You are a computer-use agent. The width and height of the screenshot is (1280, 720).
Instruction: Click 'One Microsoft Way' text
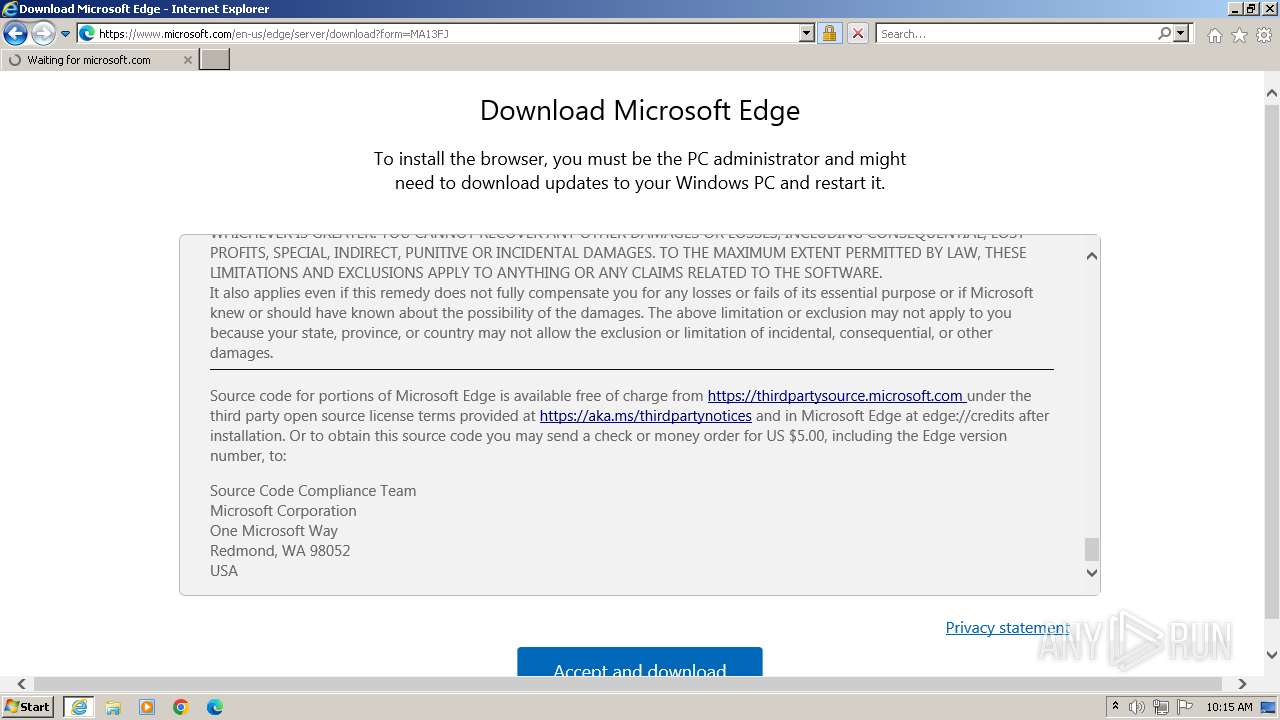point(274,531)
